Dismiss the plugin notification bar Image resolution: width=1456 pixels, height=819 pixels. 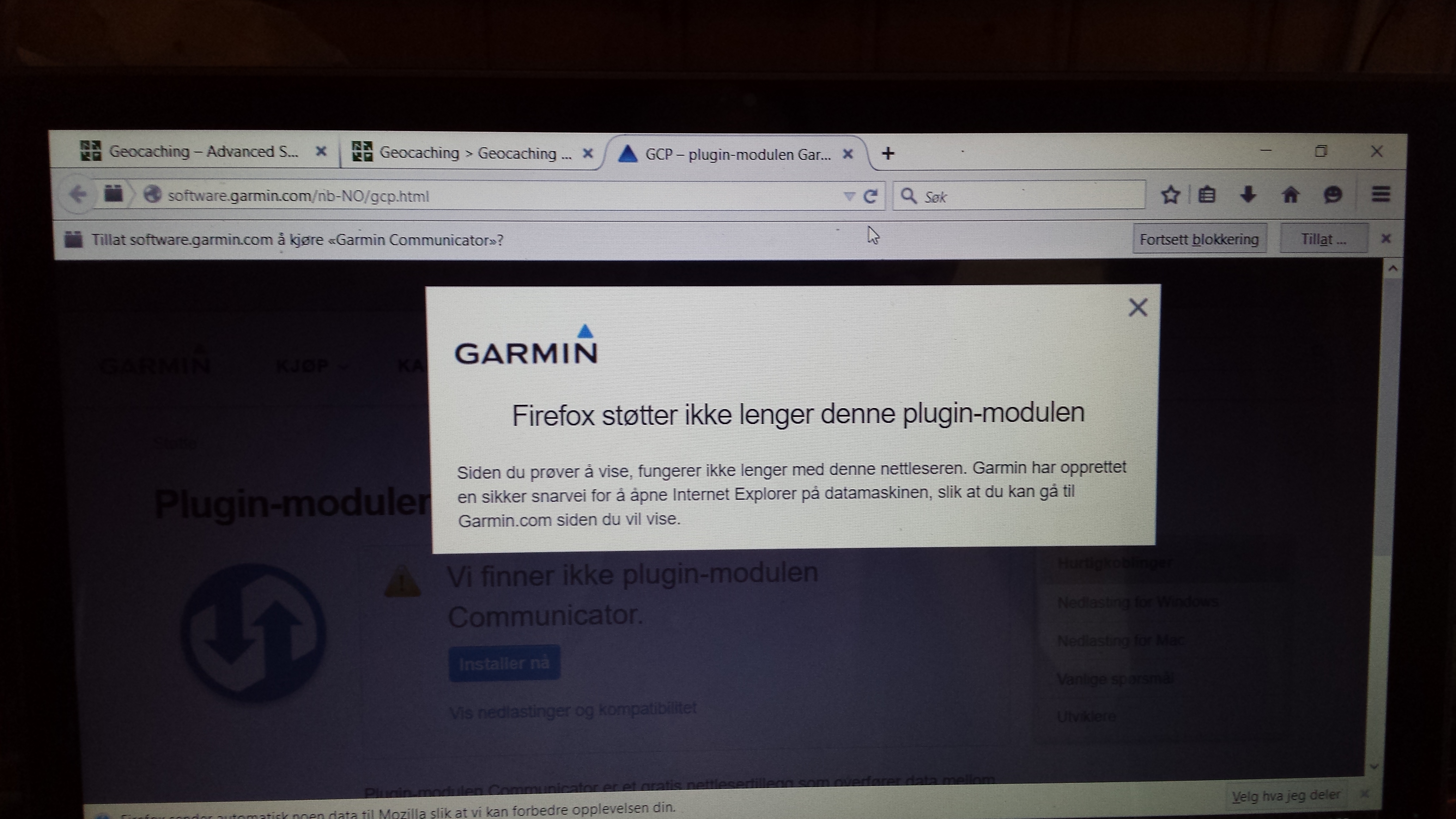[1386, 238]
